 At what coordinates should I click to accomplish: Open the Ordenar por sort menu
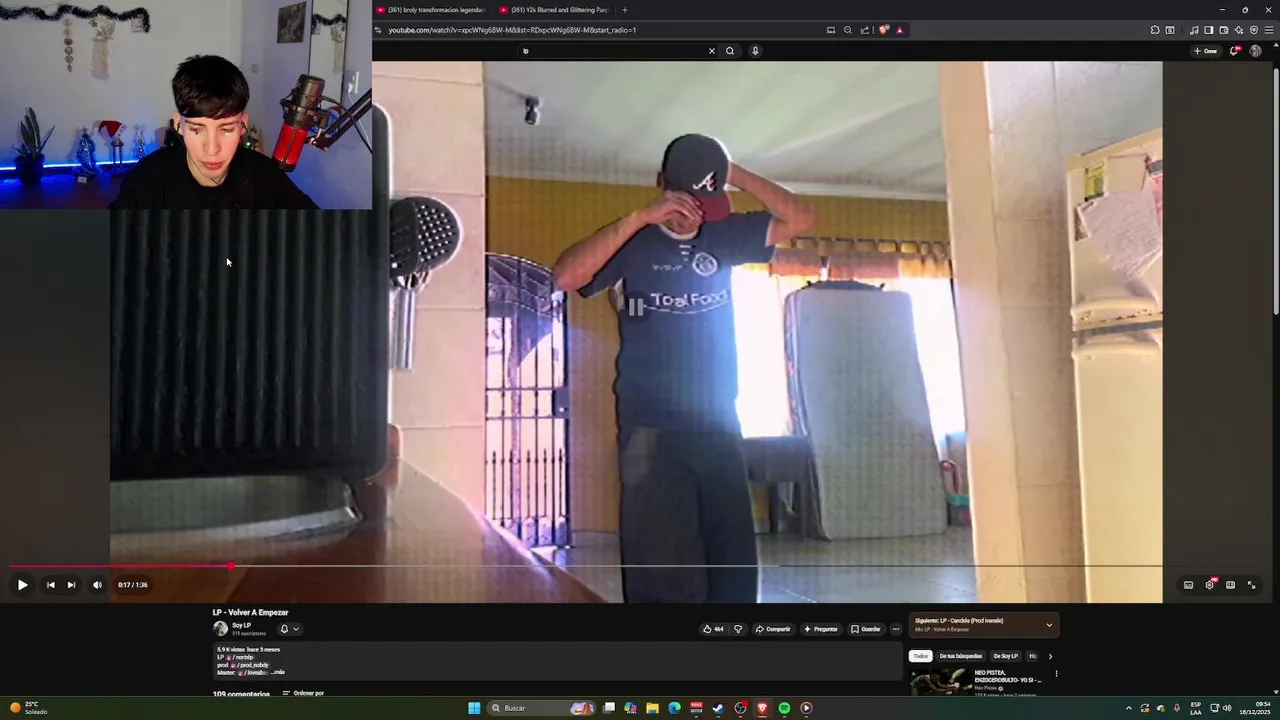[x=303, y=693]
